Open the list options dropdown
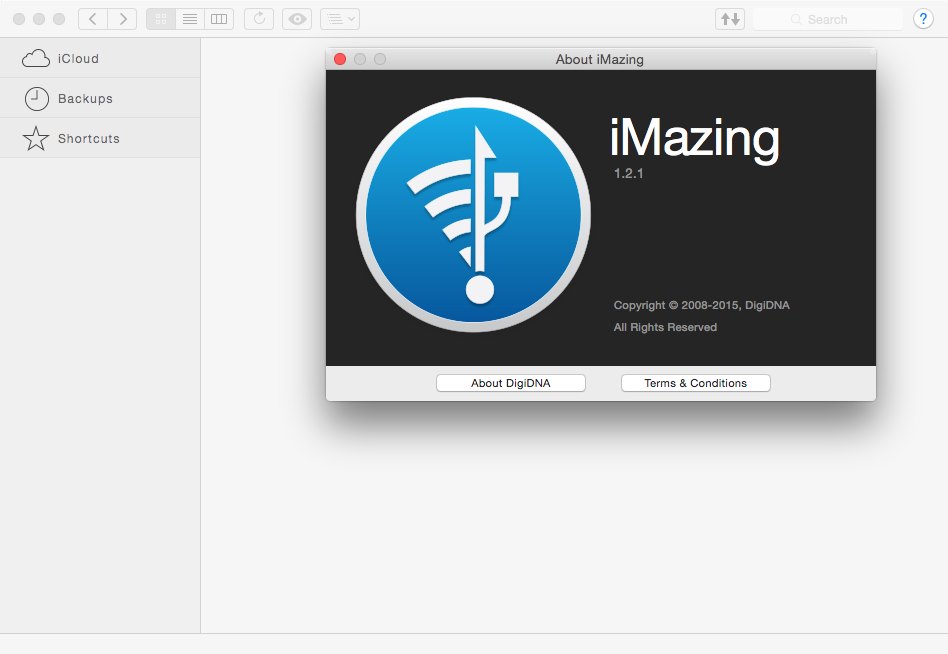The image size is (948, 654). 340,19
